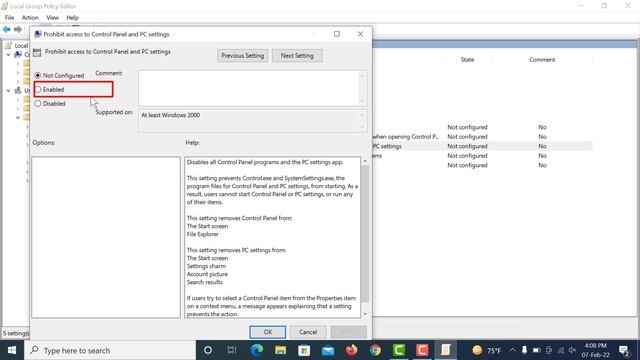Click the Cancel button

pyautogui.click(x=308, y=332)
